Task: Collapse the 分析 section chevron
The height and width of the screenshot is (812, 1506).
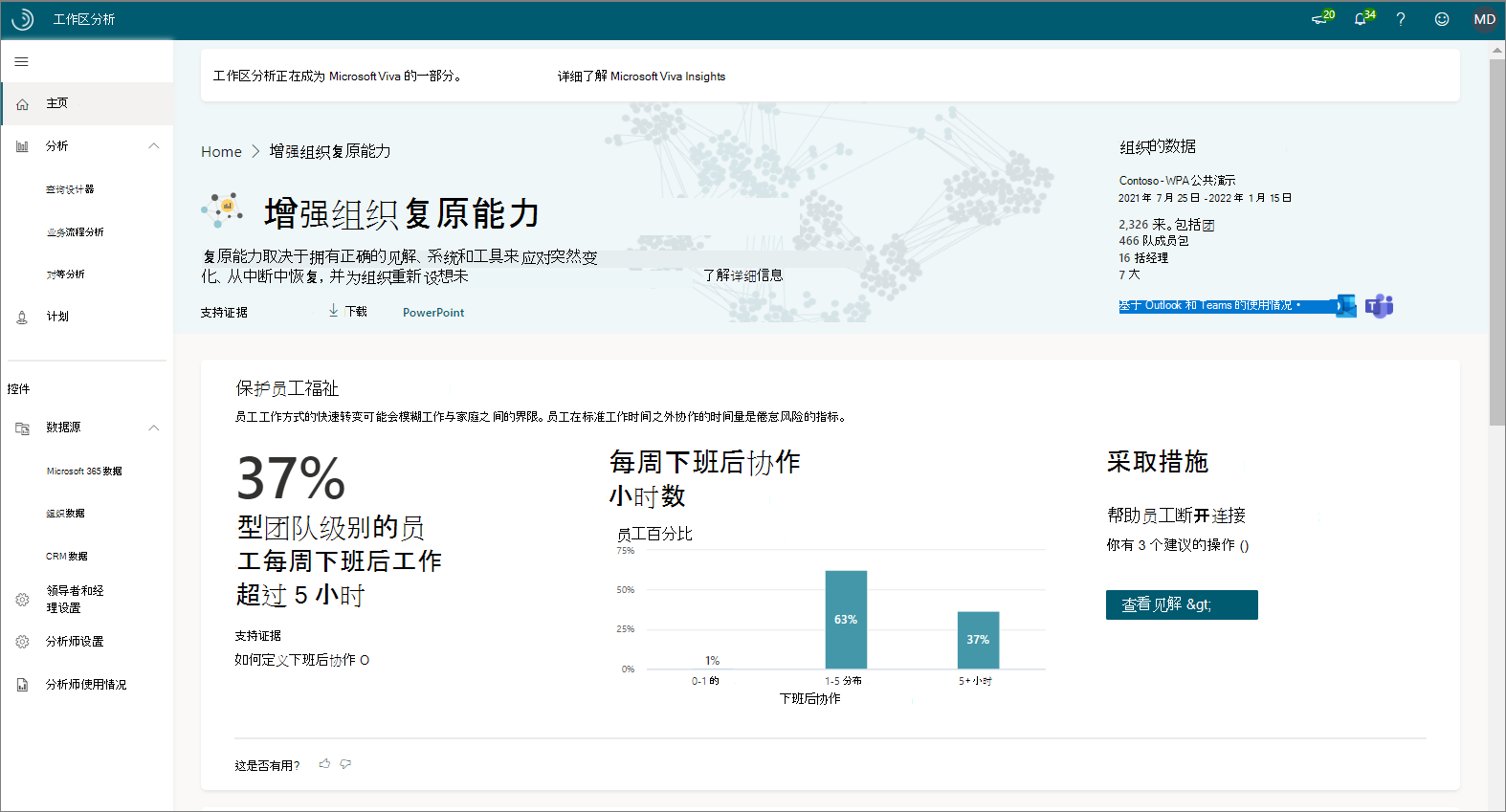Action: point(154,146)
